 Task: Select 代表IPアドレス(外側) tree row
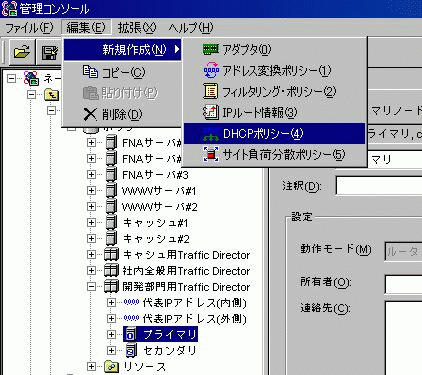click(x=195, y=318)
